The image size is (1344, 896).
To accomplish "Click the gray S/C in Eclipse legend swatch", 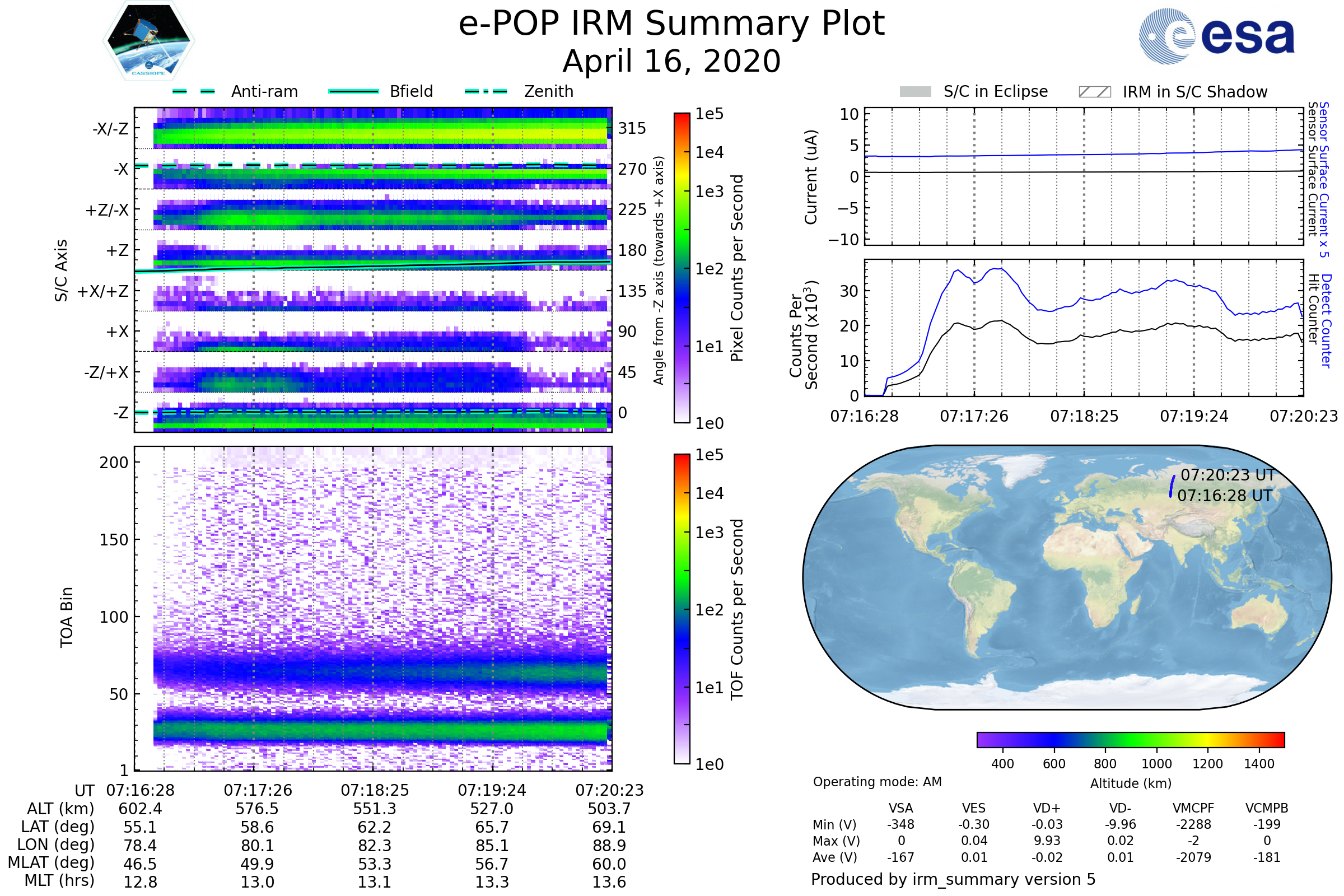I will [915, 92].
